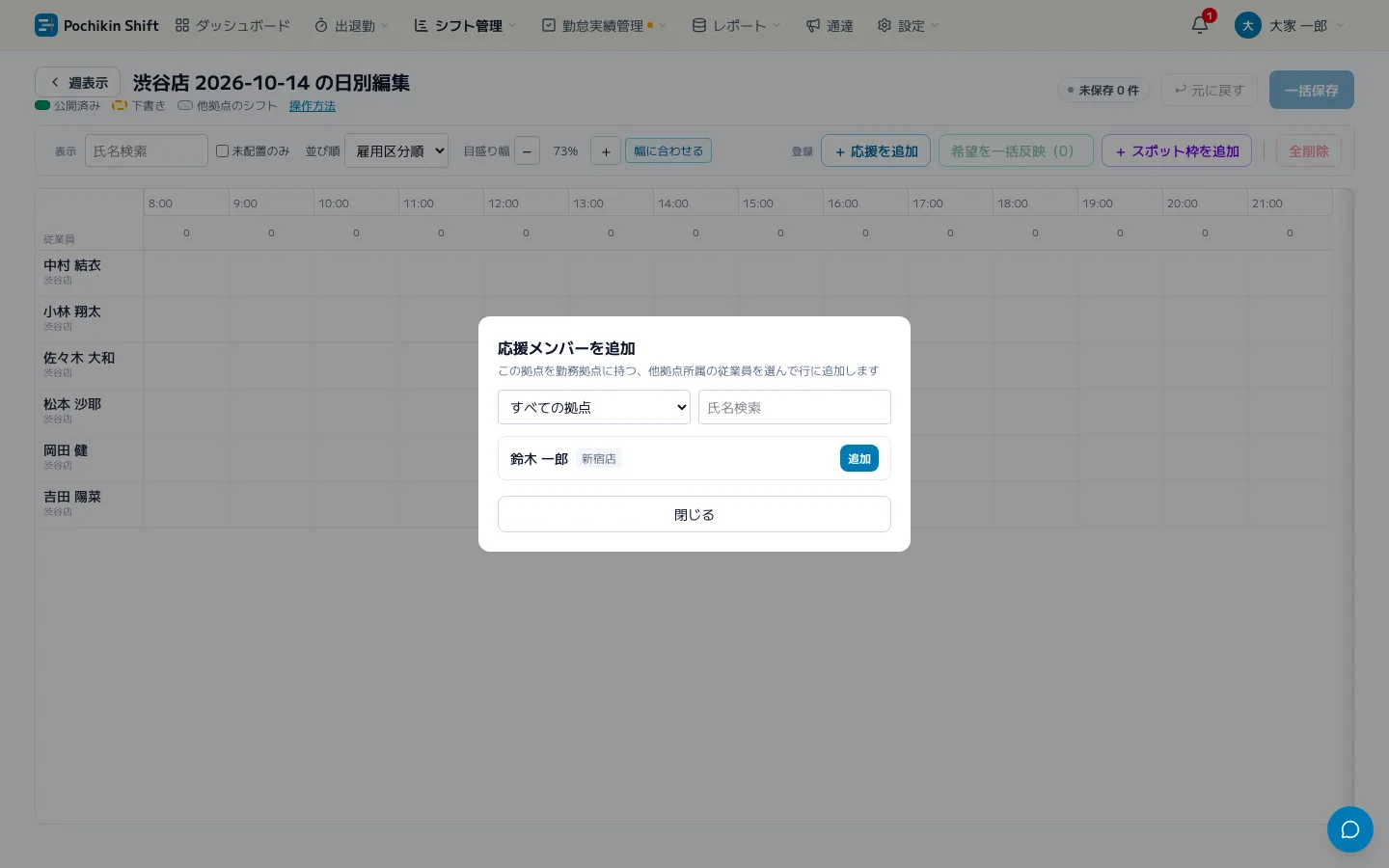
Task: Click 希望を一括反映 (0) button
Action: pyautogui.click(x=1016, y=150)
